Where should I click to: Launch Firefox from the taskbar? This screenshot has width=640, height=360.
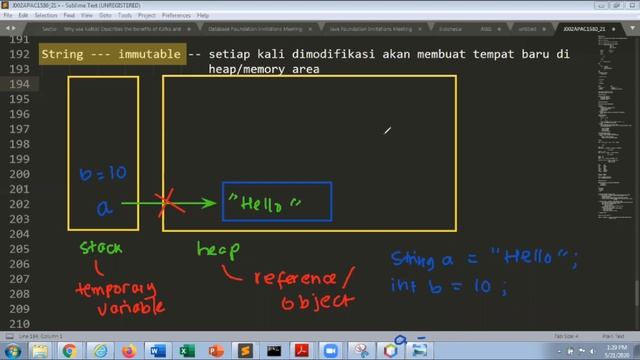pyautogui.click(x=129, y=351)
